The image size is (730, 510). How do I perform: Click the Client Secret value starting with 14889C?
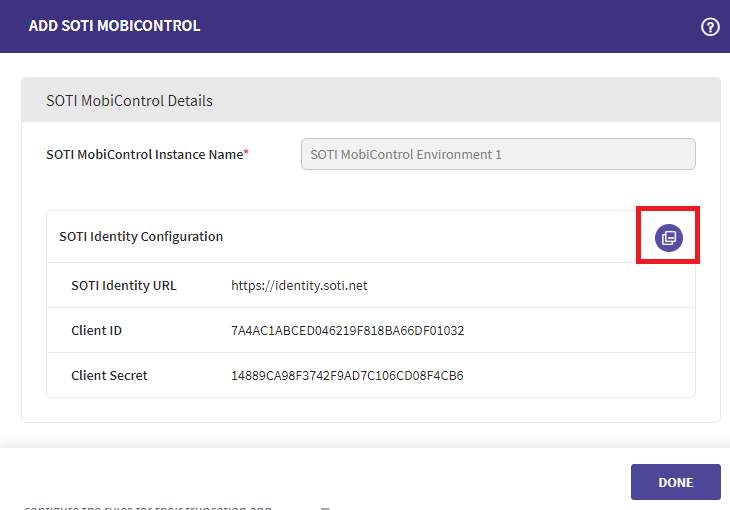click(347, 376)
